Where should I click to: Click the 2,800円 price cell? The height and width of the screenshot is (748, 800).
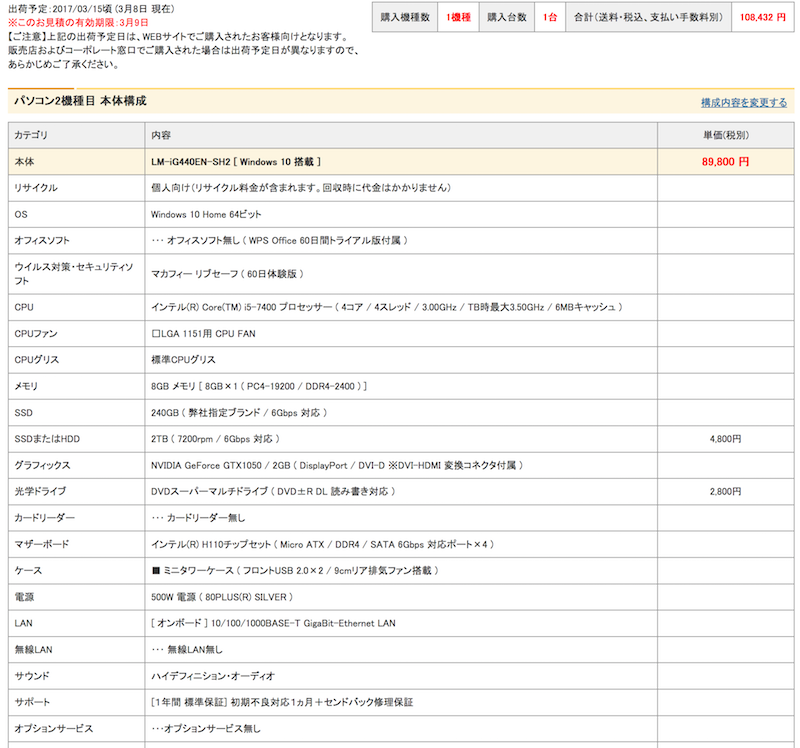click(725, 491)
